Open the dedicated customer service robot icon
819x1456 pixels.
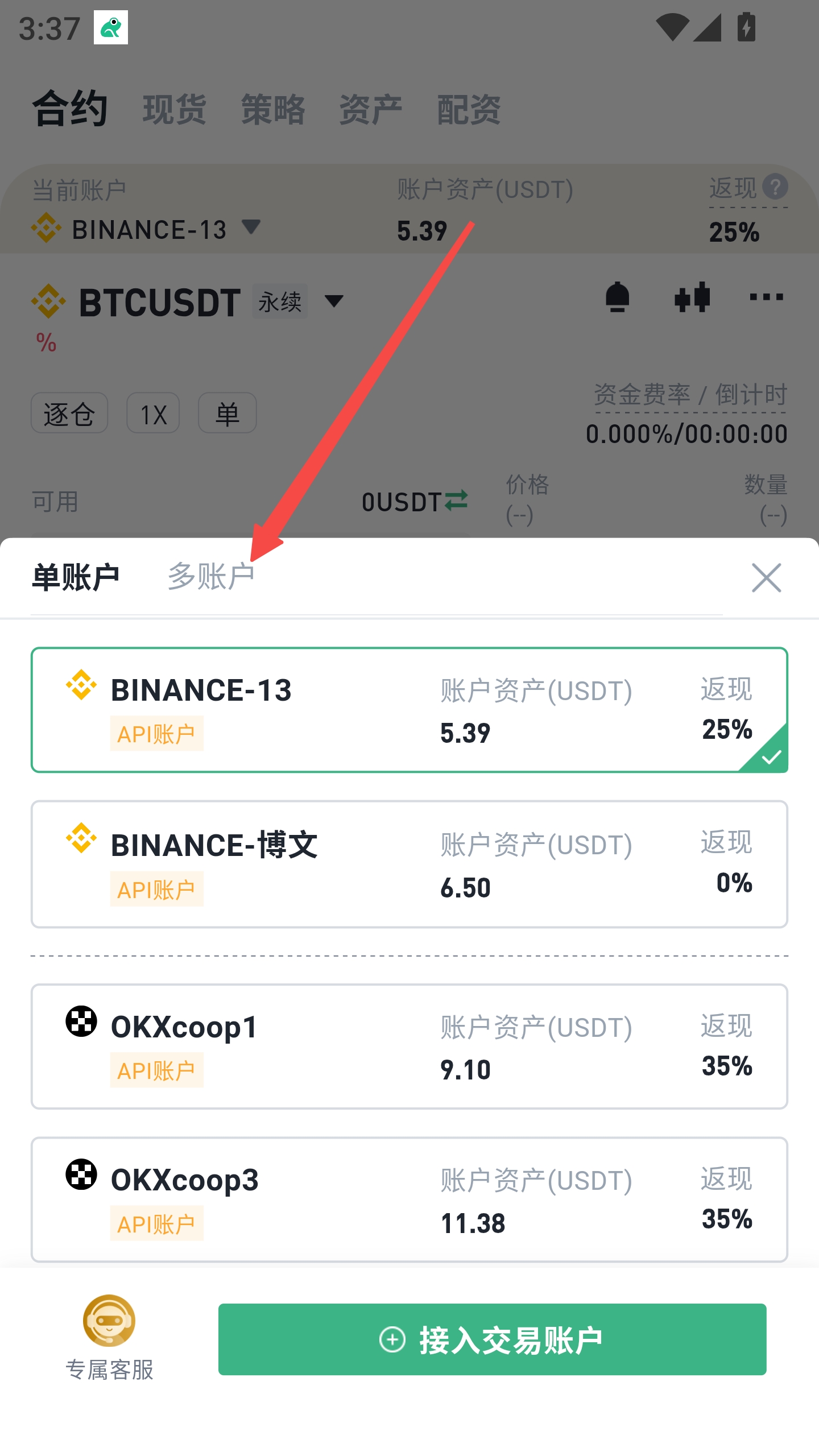click(x=109, y=1321)
